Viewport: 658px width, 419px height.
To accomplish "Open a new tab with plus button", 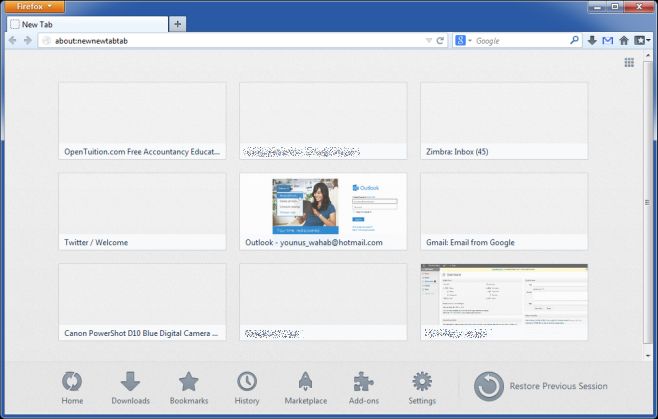I will click(x=178, y=24).
